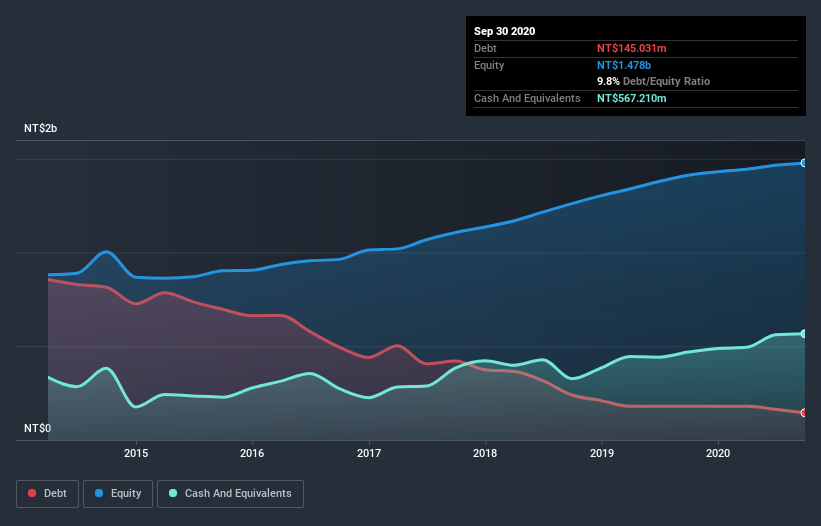Toggle Cash And Equivalents legend button
The image size is (821, 526).
230,494
